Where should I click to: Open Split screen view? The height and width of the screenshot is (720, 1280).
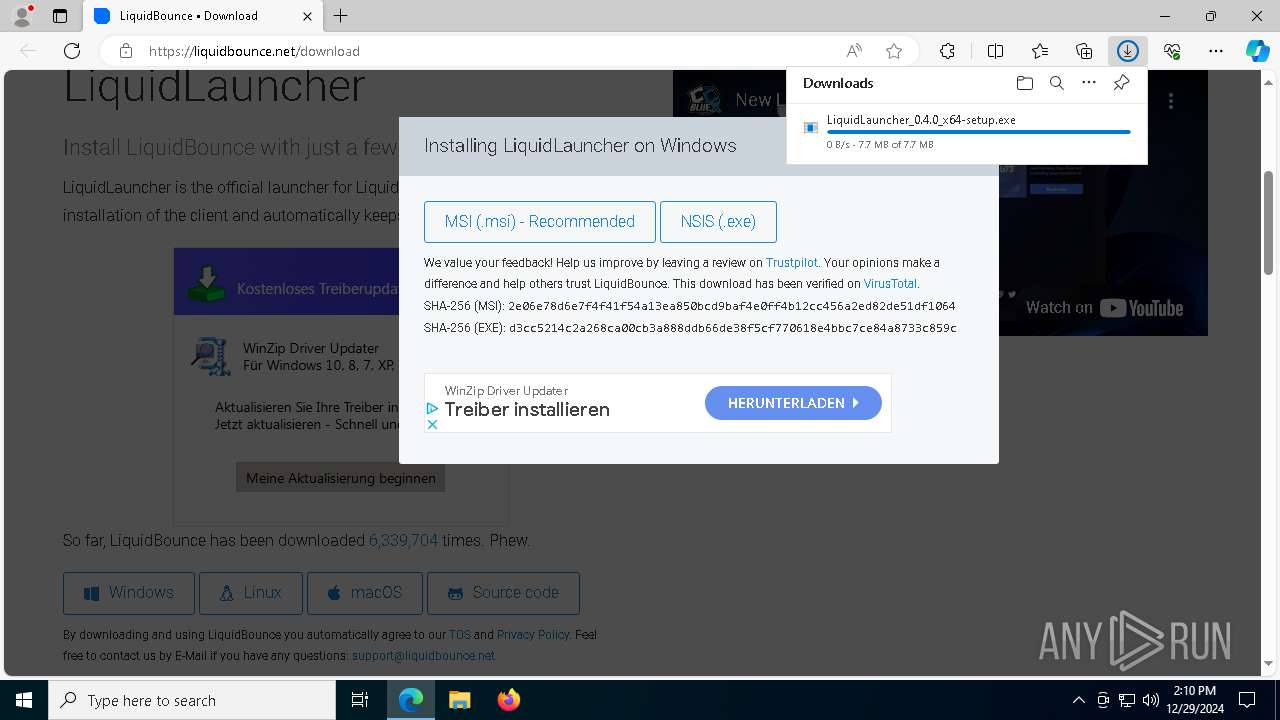(996, 51)
